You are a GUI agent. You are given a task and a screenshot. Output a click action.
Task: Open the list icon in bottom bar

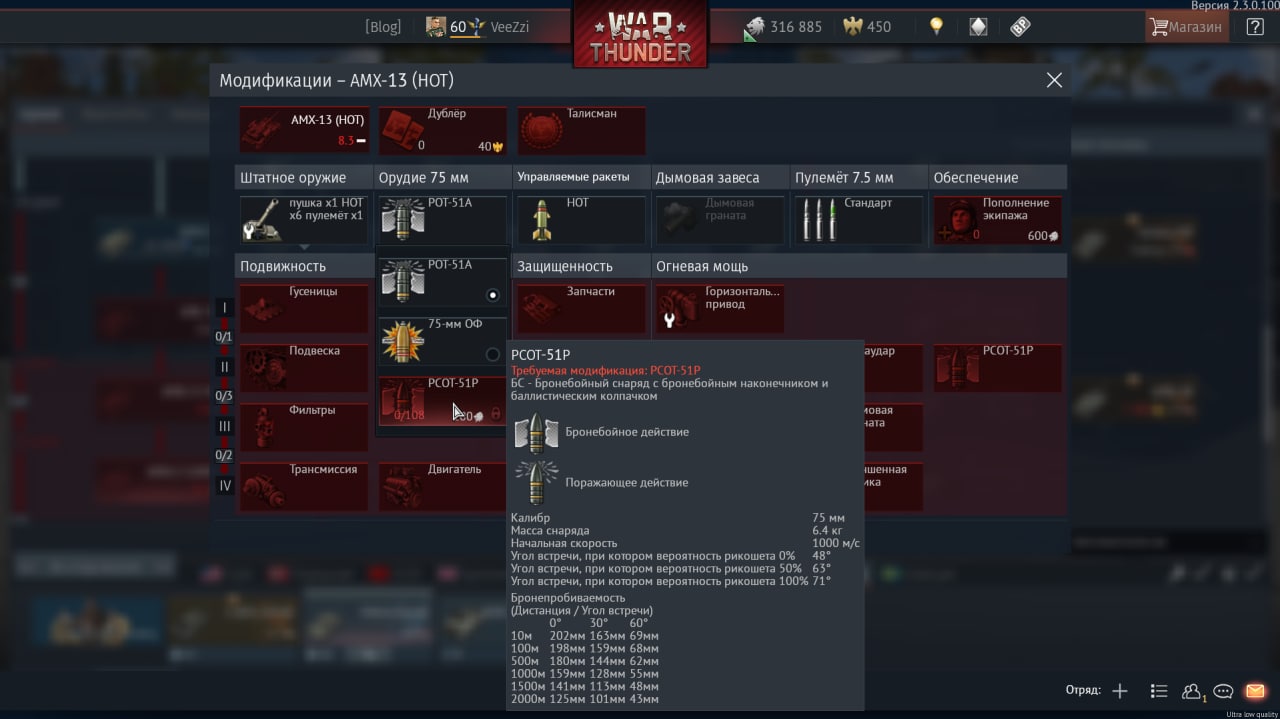tap(1158, 691)
